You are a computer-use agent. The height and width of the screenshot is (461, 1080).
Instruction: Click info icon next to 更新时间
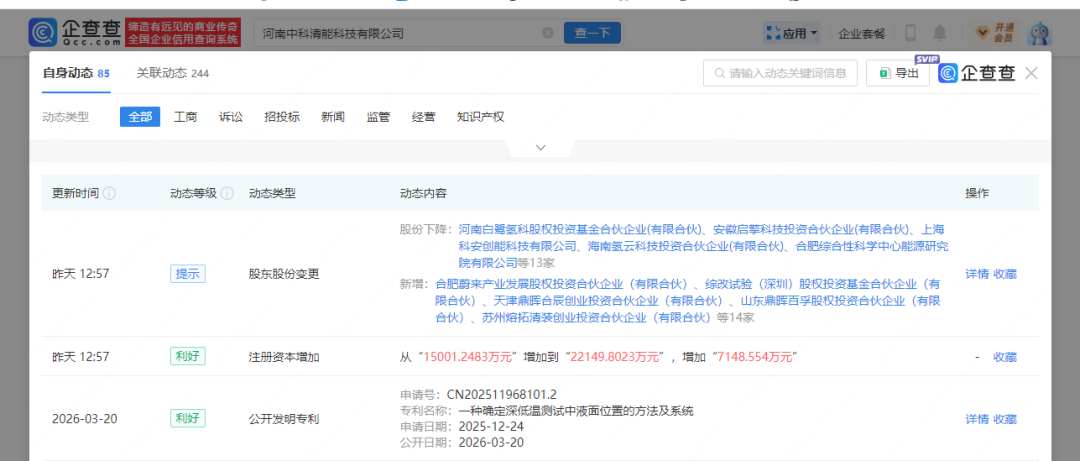pos(109,194)
